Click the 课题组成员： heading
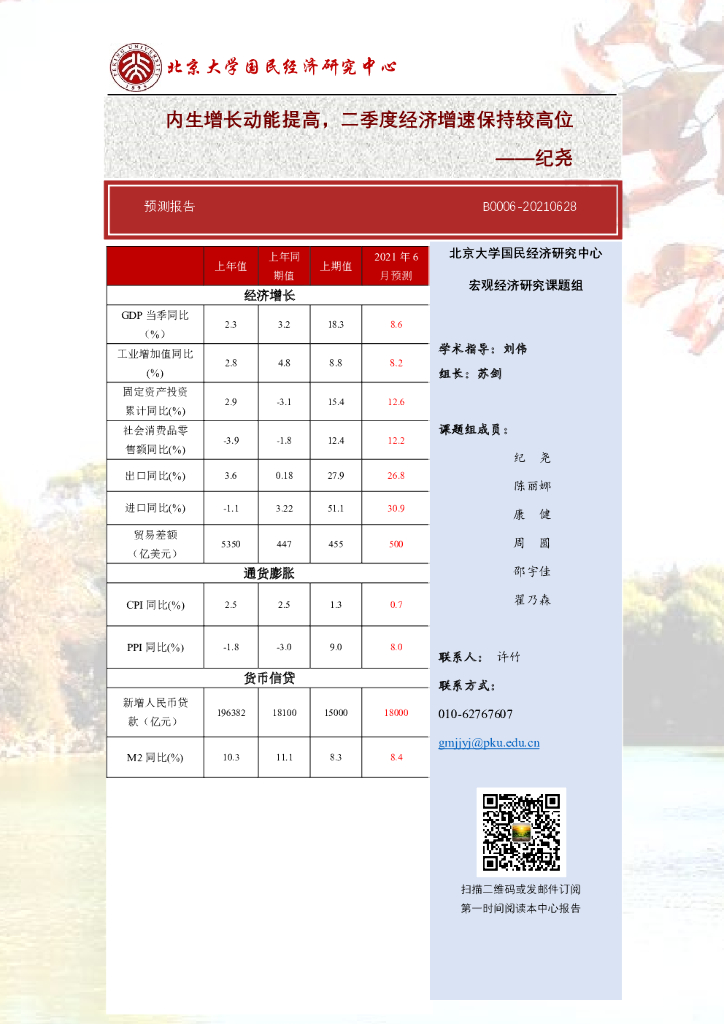This screenshot has height=1024, width=724. click(473, 429)
